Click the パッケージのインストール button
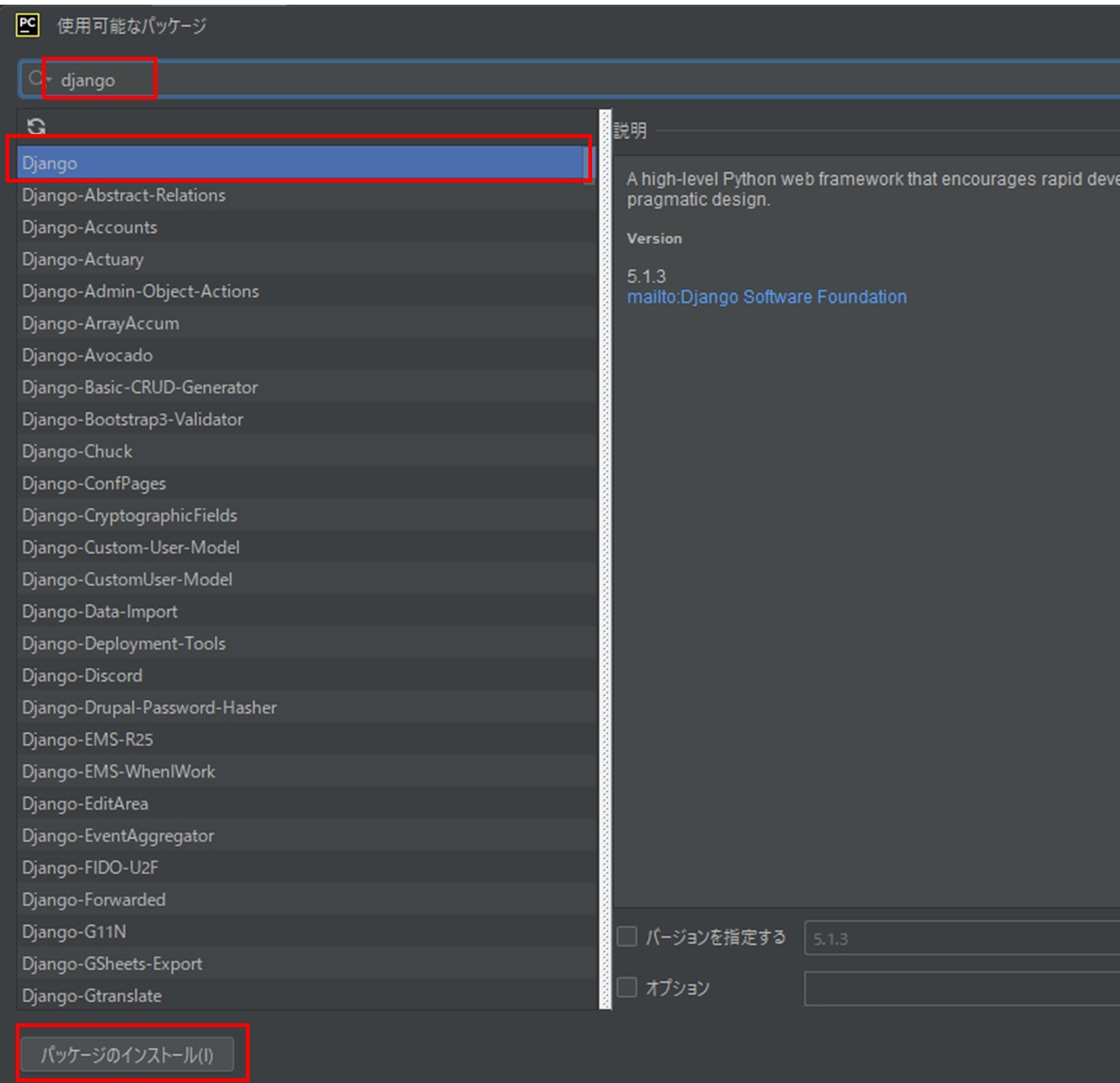Screen dimensions: 1120x1083 (127, 1055)
